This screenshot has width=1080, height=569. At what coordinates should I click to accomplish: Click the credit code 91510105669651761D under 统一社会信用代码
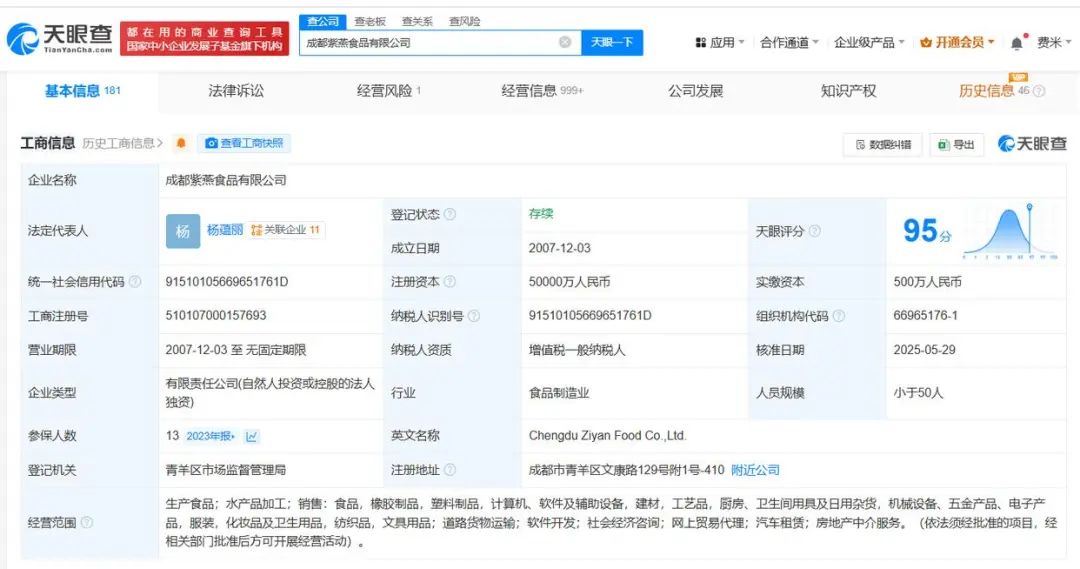[x=227, y=282]
